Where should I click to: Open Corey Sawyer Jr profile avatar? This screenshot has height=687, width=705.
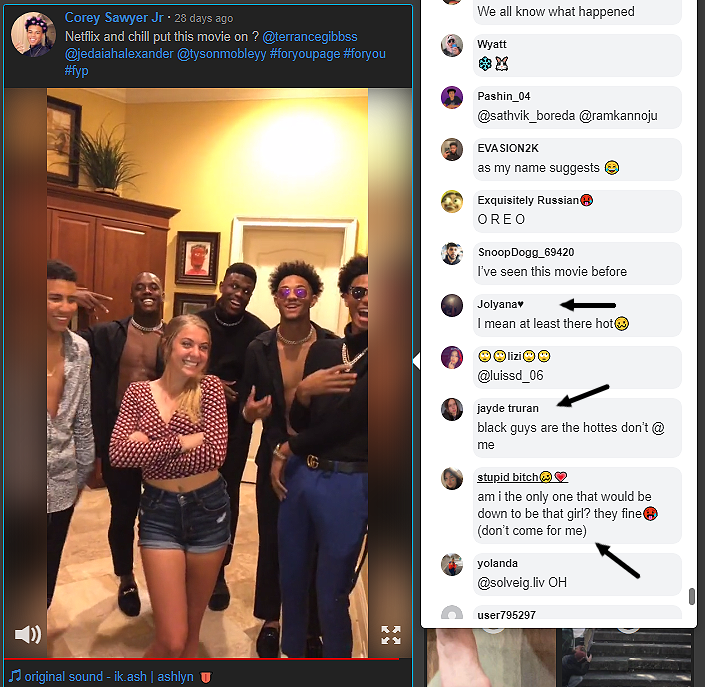point(33,35)
